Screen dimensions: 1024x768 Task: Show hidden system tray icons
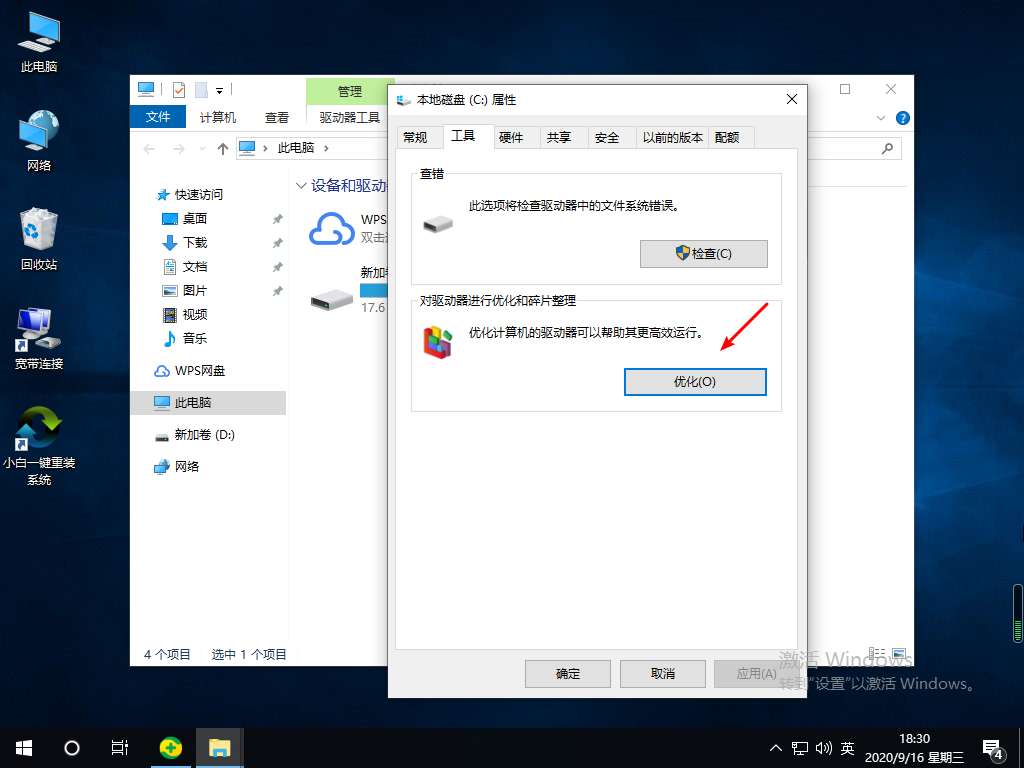pos(775,748)
